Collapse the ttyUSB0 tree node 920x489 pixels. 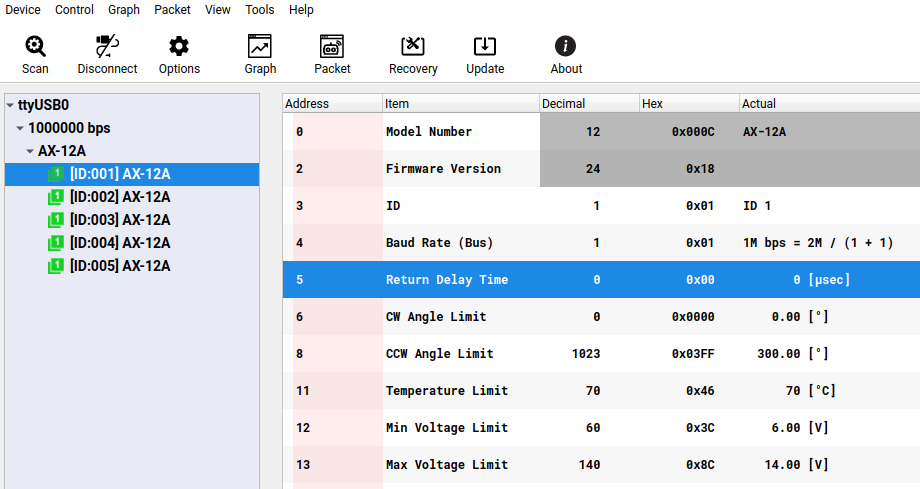tap(10, 106)
